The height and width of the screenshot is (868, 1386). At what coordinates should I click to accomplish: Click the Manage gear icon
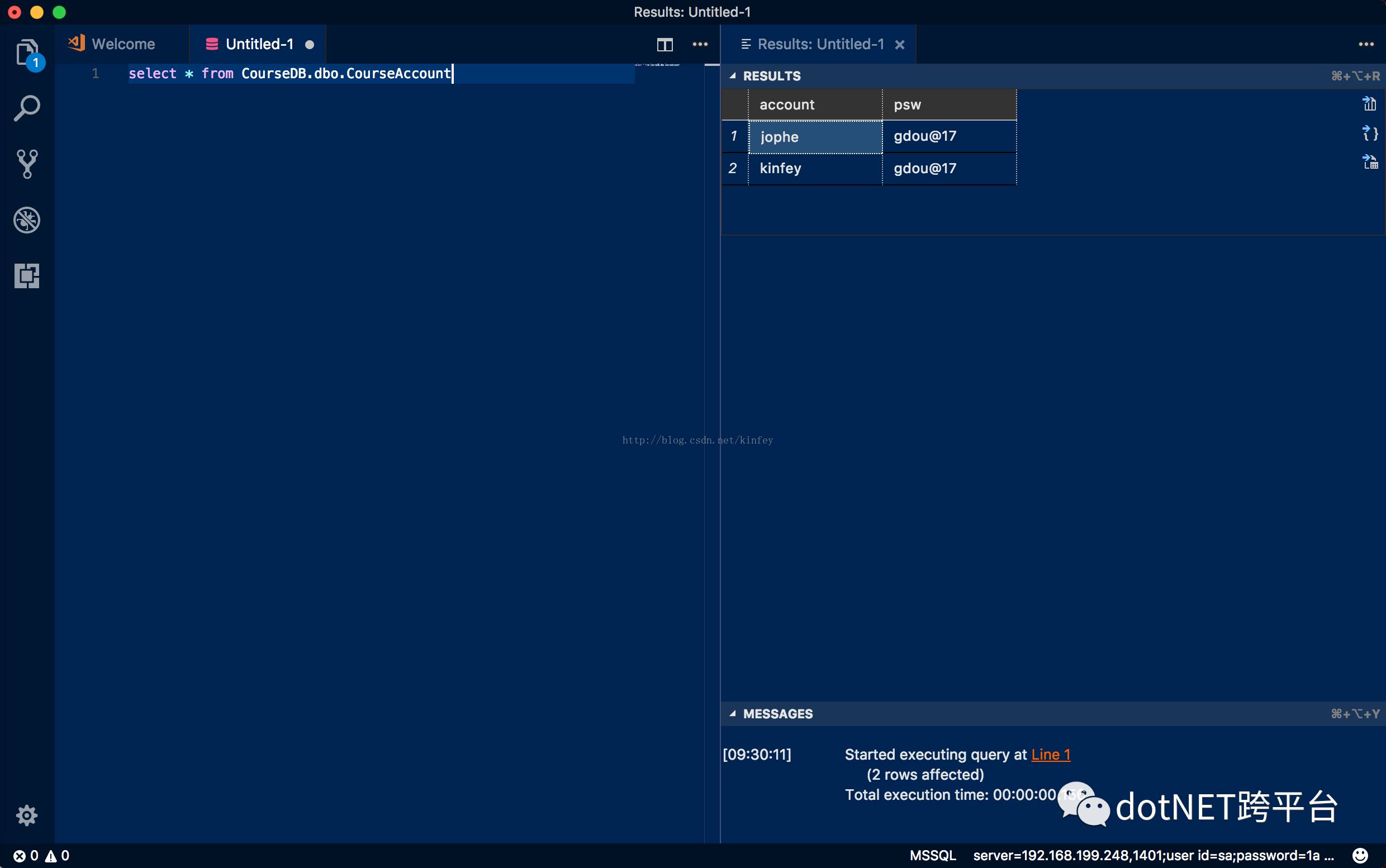coord(26,814)
